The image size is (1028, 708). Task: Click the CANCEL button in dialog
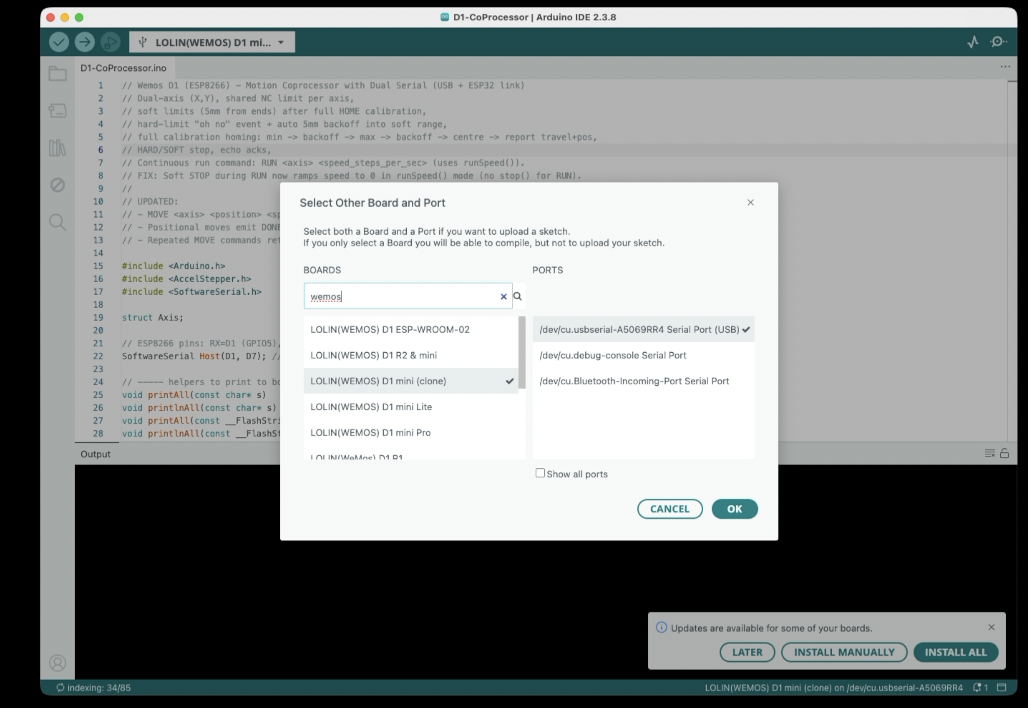coord(669,509)
